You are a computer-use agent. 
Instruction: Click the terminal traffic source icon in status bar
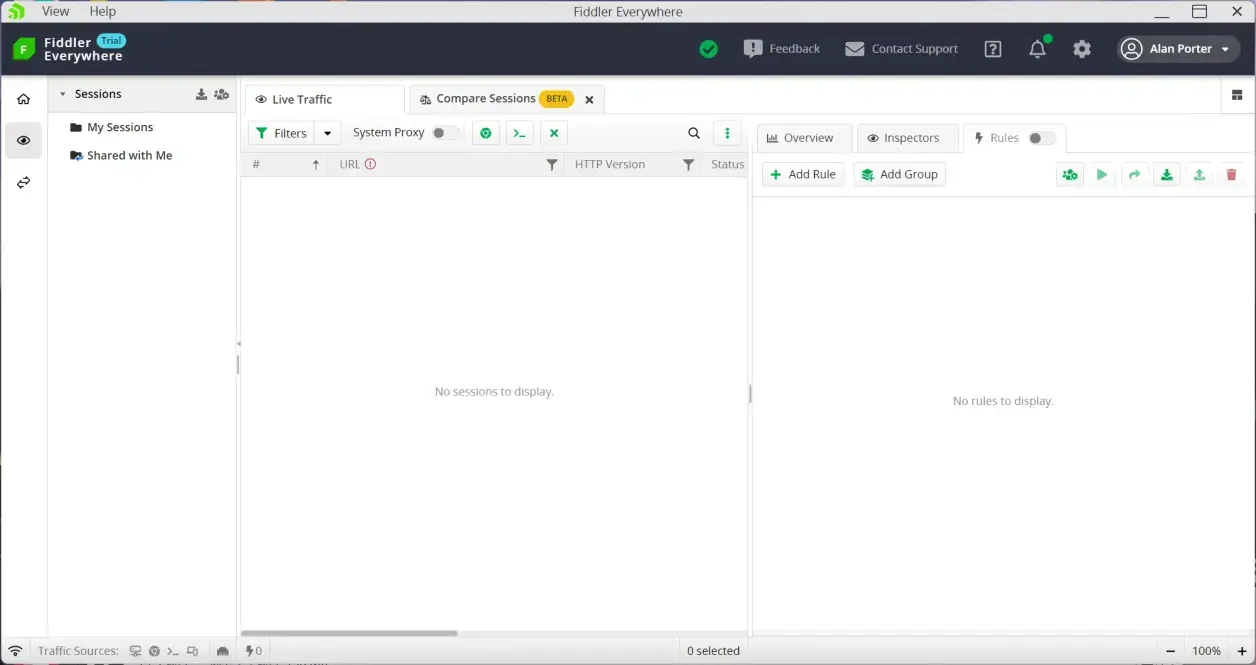pos(173,651)
